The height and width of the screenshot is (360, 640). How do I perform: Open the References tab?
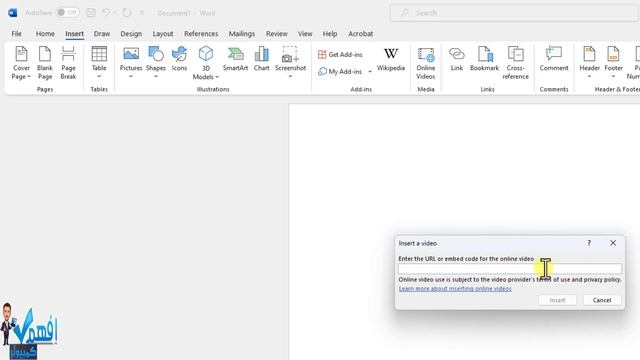point(201,34)
